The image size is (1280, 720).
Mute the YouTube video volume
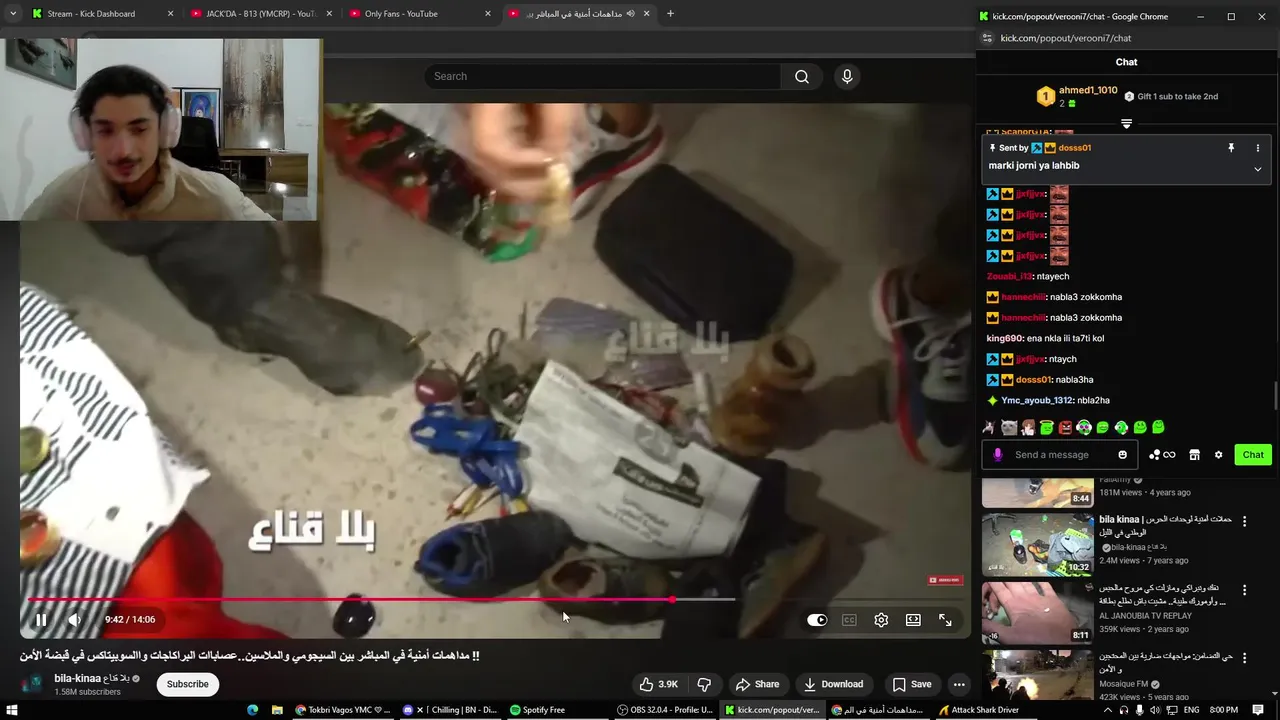tap(75, 620)
